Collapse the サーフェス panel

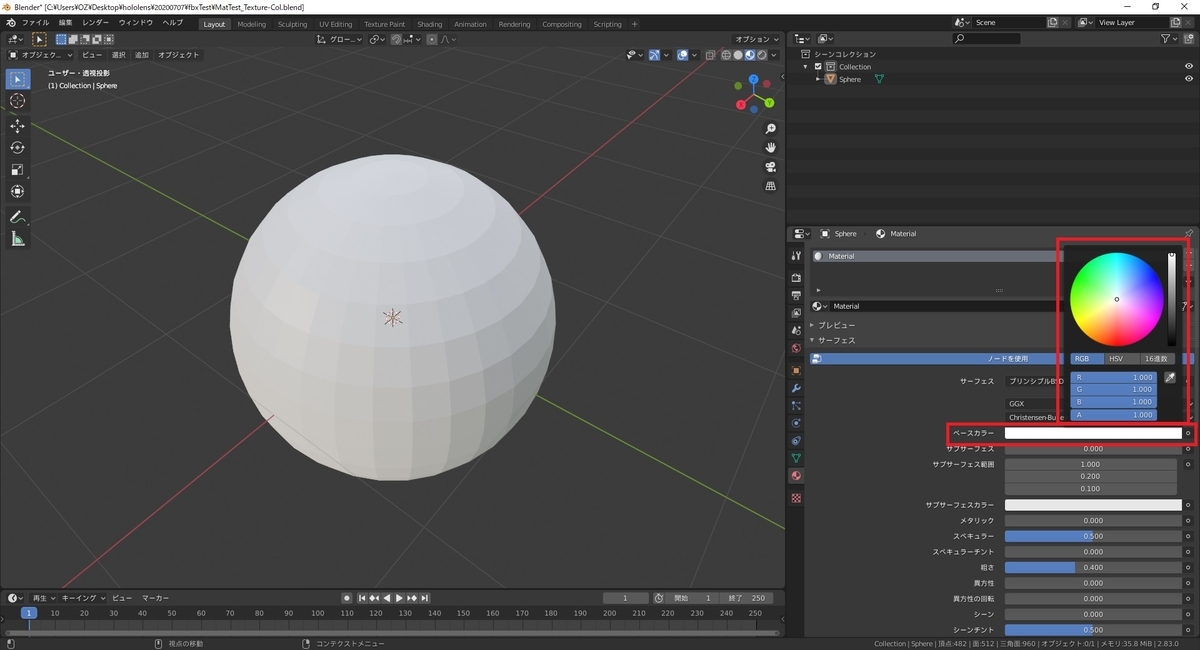coord(837,341)
